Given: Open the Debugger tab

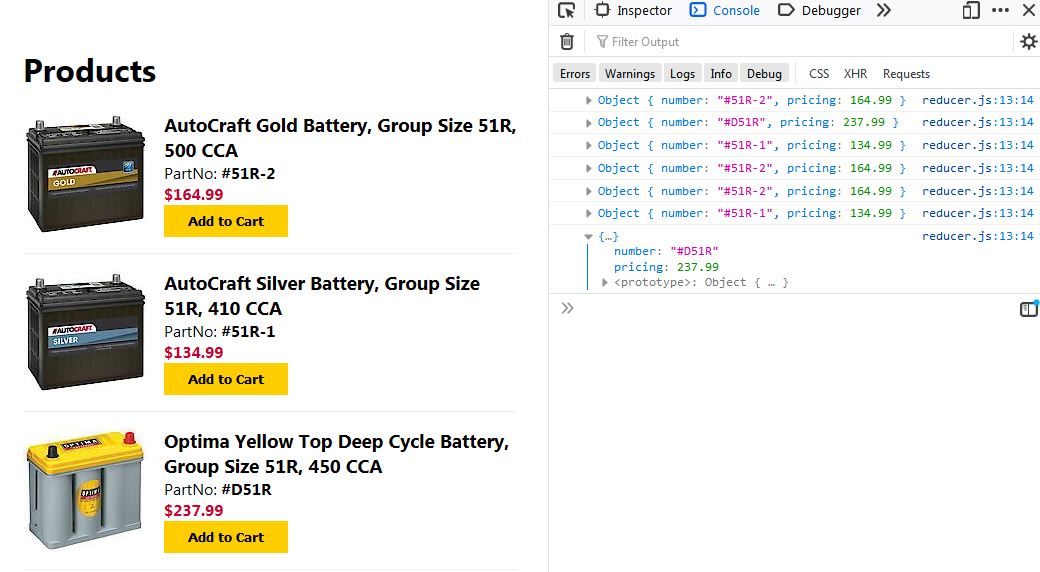Looking at the screenshot, I should coord(820,11).
